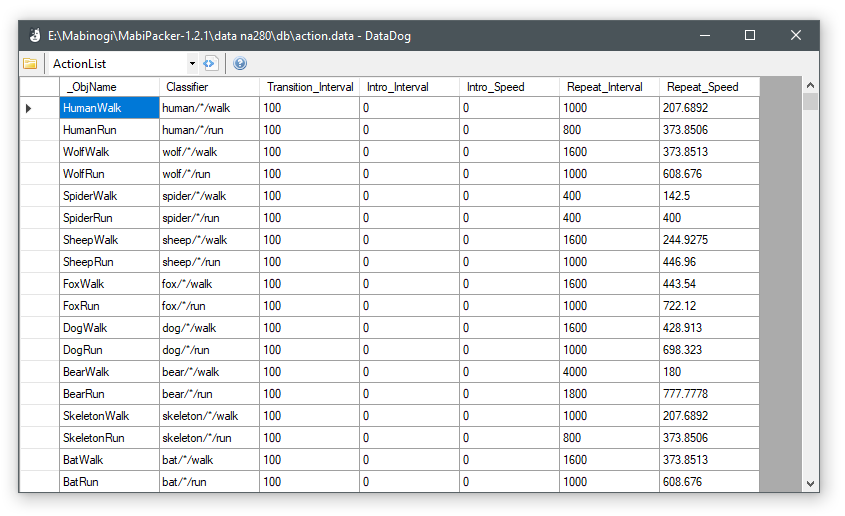
Task: Sort by the Classifier column header
Action: click(x=209, y=87)
